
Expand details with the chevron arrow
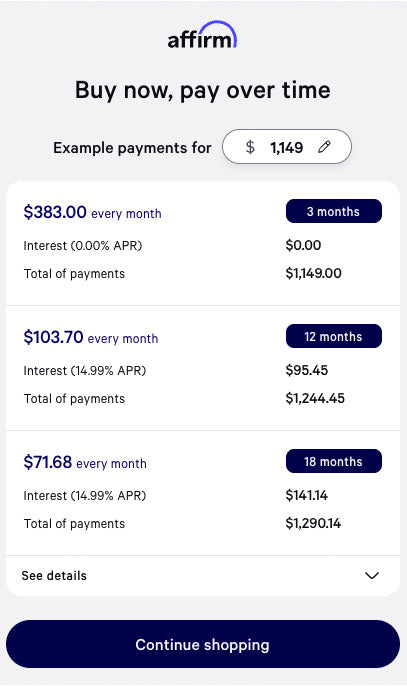pos(372,575)
